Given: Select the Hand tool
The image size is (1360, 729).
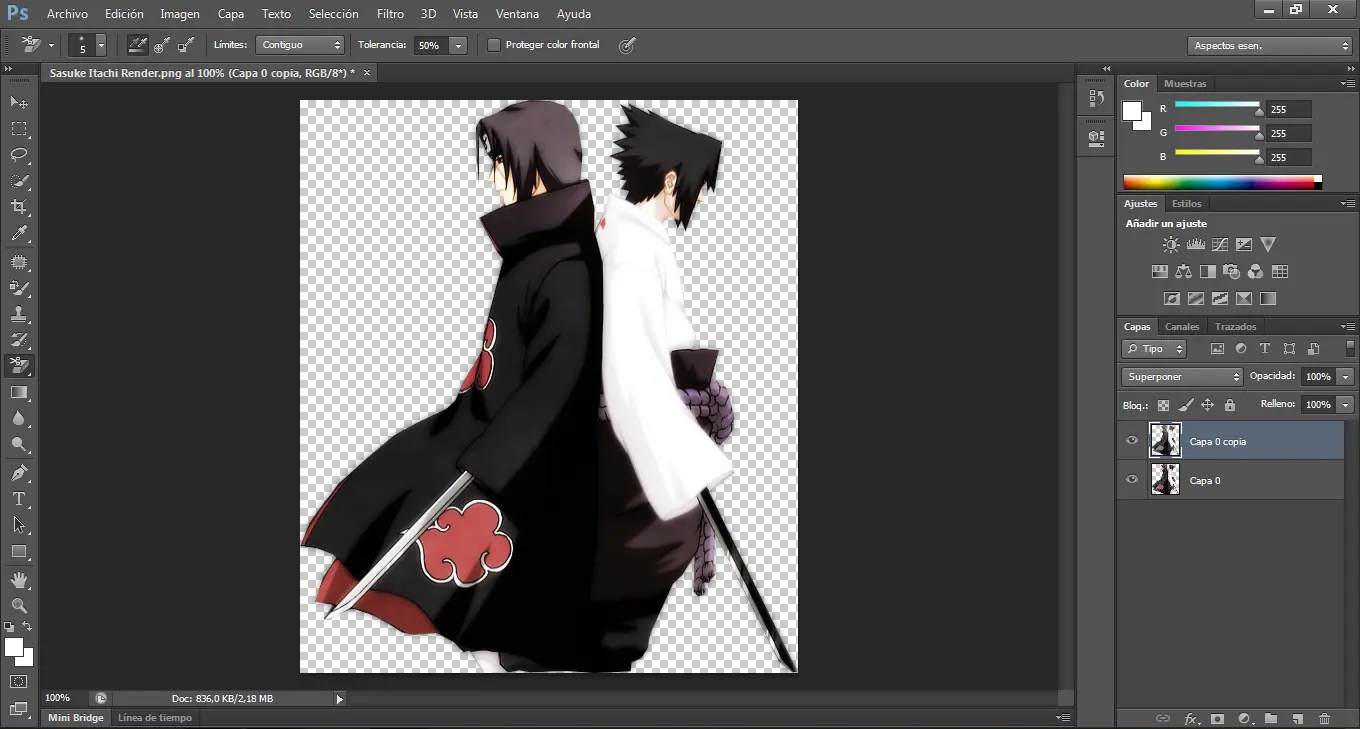Looking at the screenshot, I should (19, 579).
